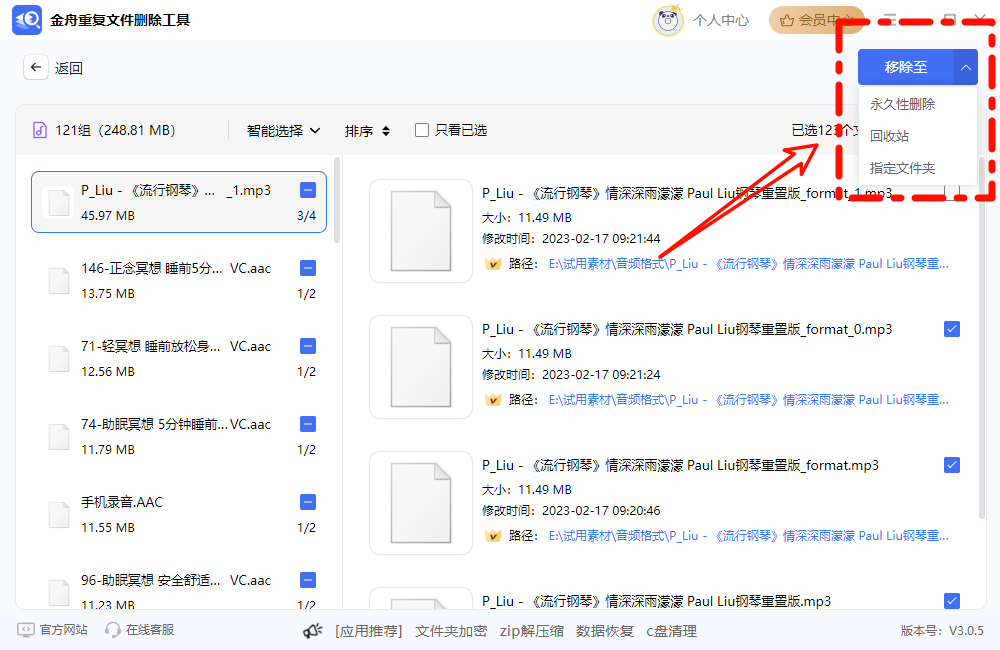1000x650 pixels.
Task: Choose 指定文件夹 from the menu
Action: click(902, 168)
